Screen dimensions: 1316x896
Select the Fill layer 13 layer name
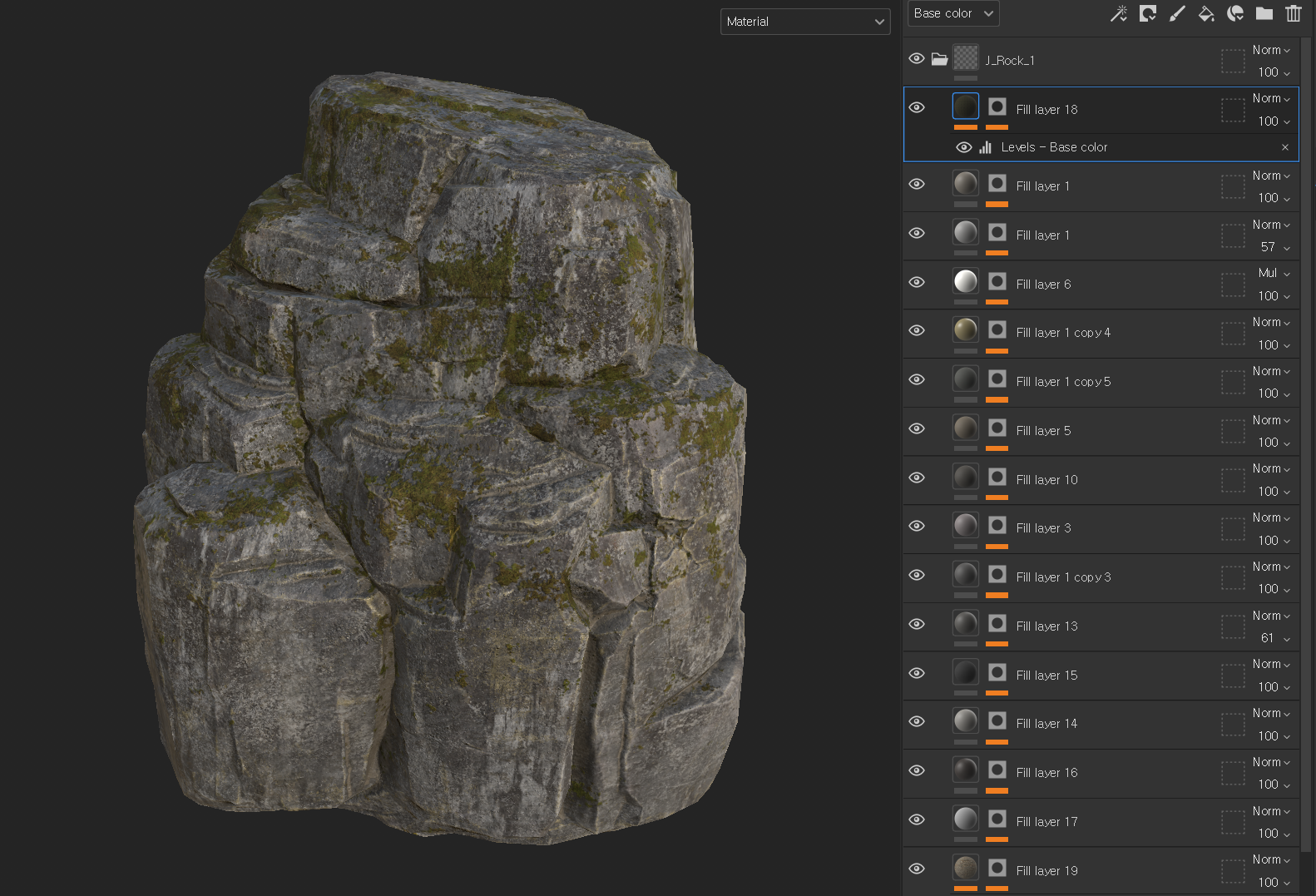point(1046,626)
